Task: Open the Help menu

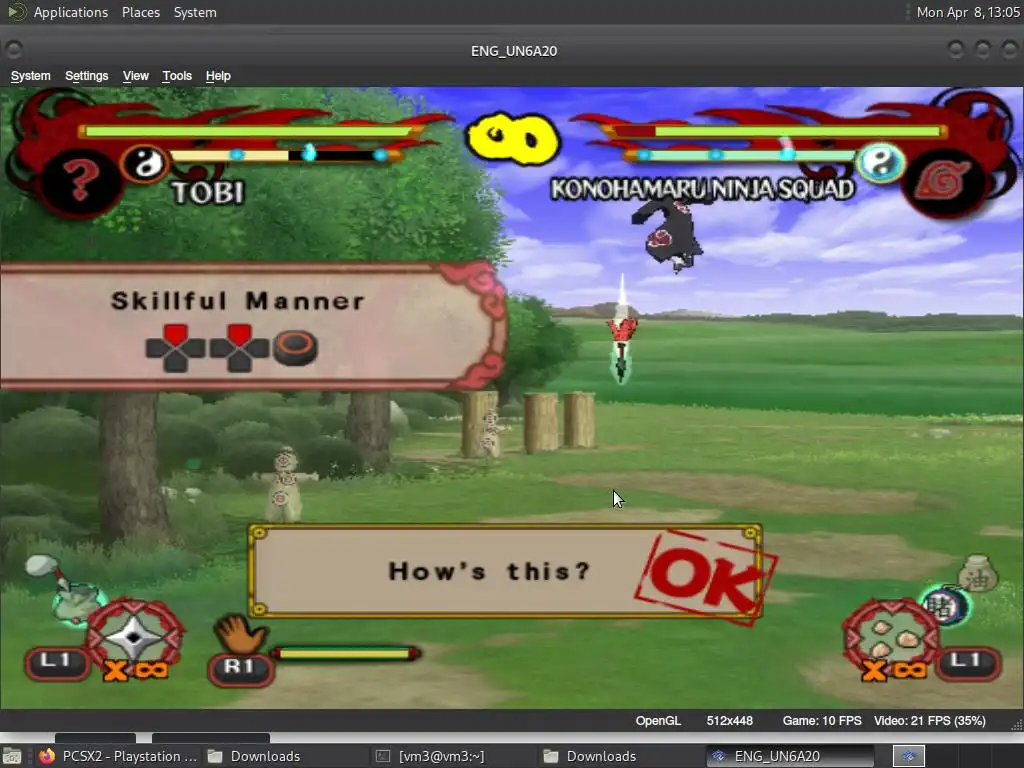Action: pyautogui.click(x=218, y=76)
